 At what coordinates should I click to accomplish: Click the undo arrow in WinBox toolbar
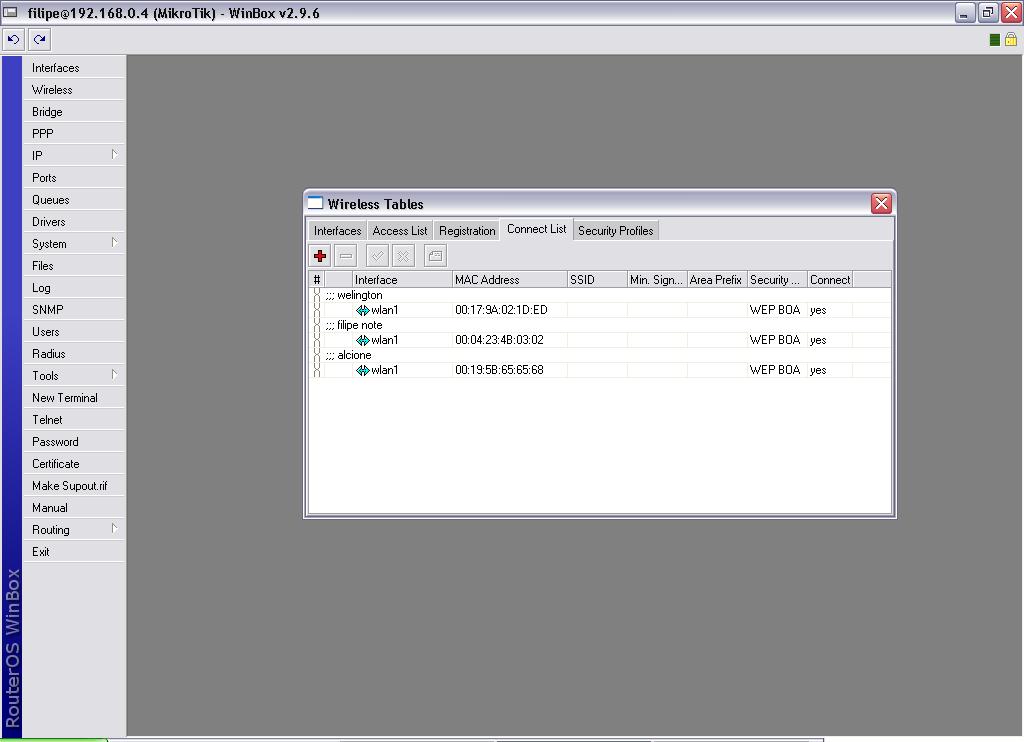click(x=13, y=40)
